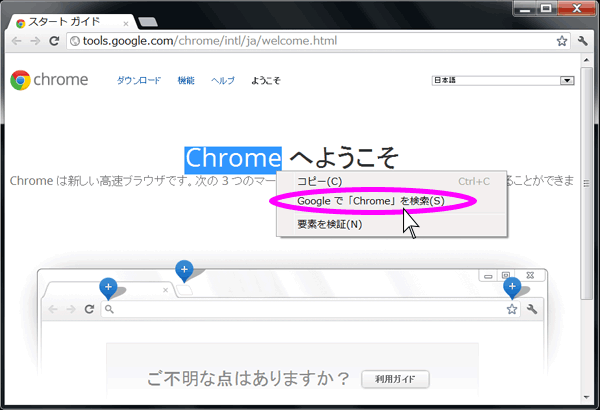This screenshot has height=410, width=600.
Task: Open a new tab with the new-tab button
Action: pos(148,22)
